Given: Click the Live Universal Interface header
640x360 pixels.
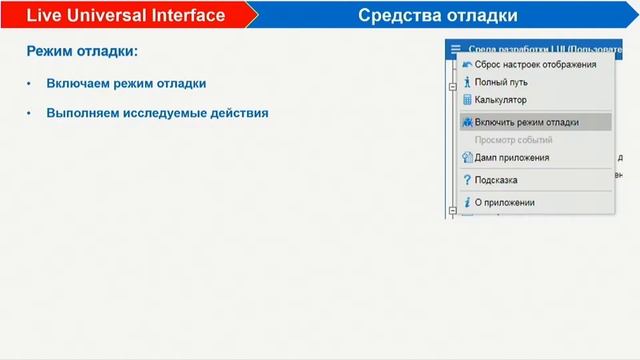Looking at the screenshot, I should click(x=126, y=16).
